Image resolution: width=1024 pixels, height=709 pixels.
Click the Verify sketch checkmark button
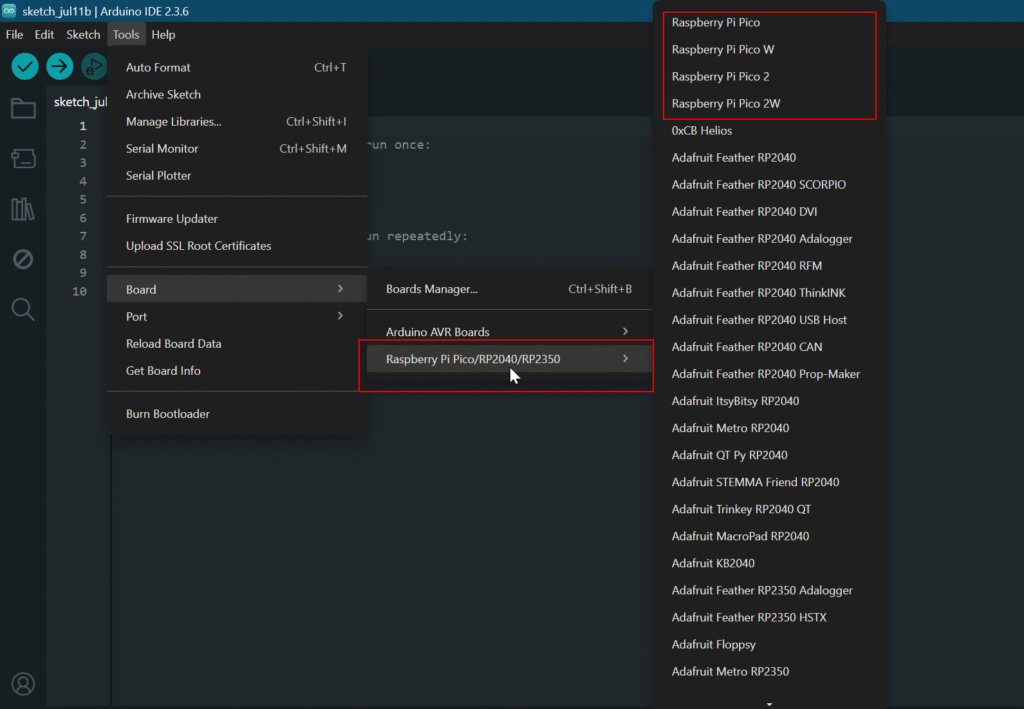tap(25, 66)
